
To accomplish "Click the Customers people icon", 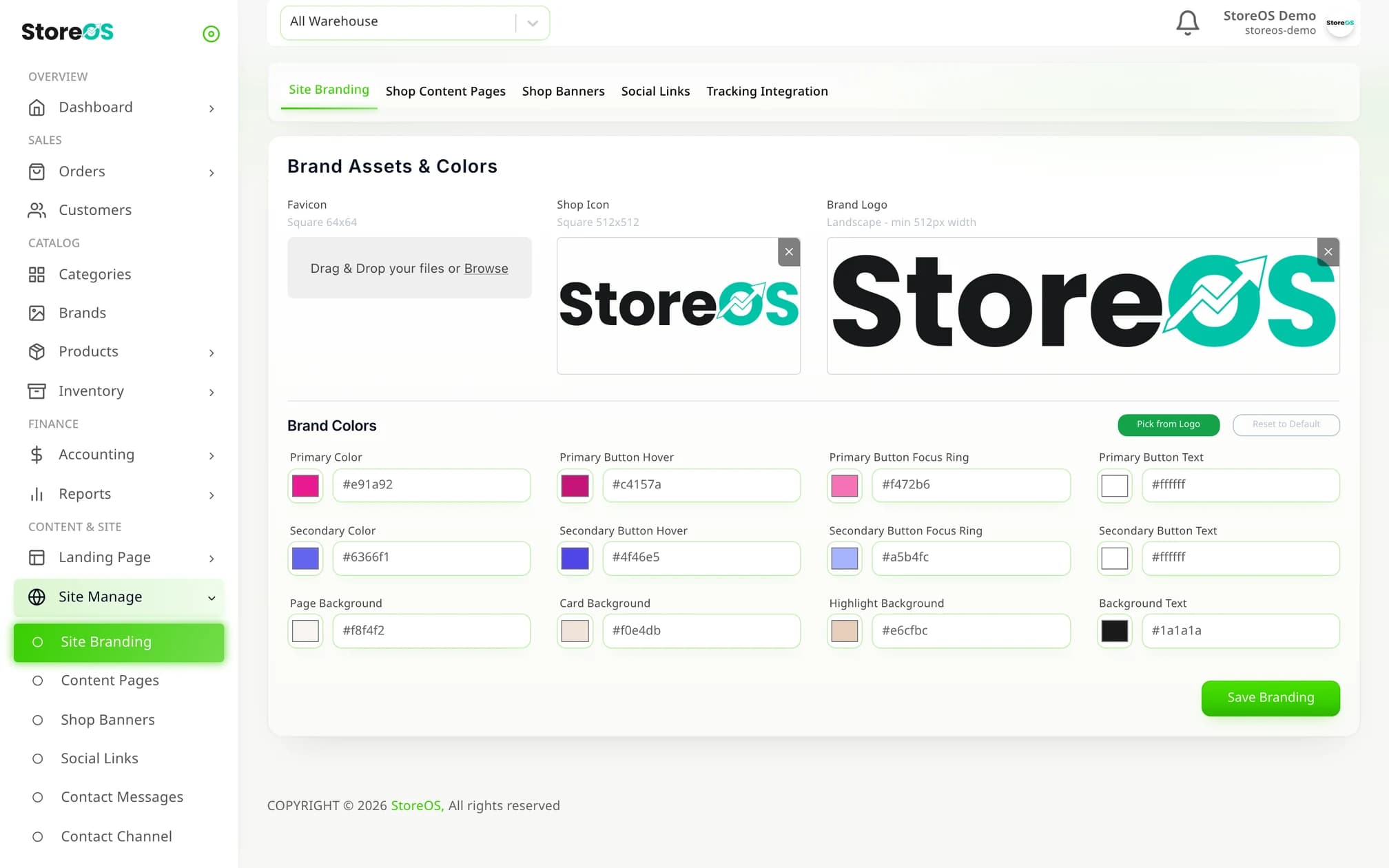I will tap(37, 210).
